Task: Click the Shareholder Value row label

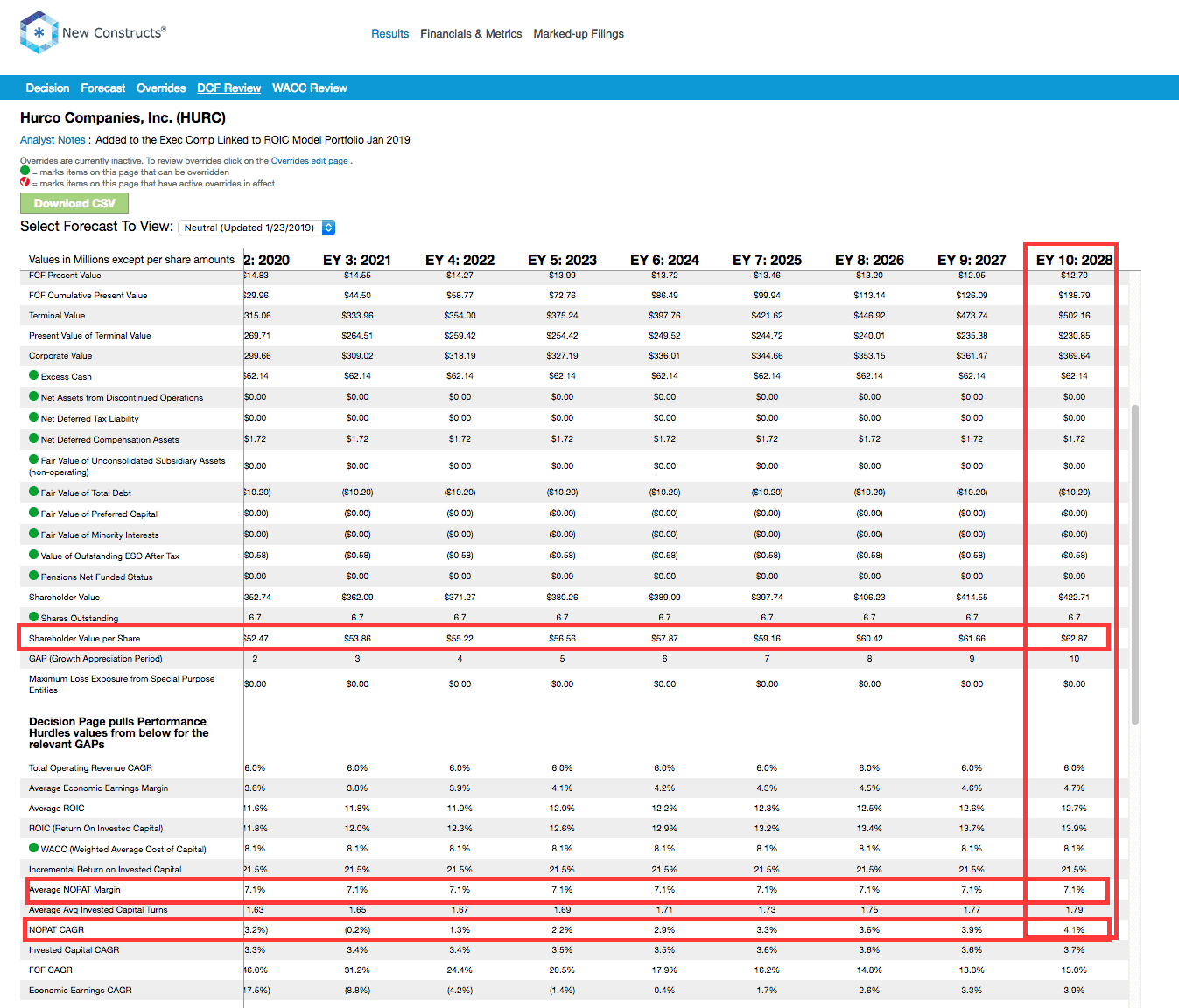Action: pyautogui.click(x=64, y=597)
